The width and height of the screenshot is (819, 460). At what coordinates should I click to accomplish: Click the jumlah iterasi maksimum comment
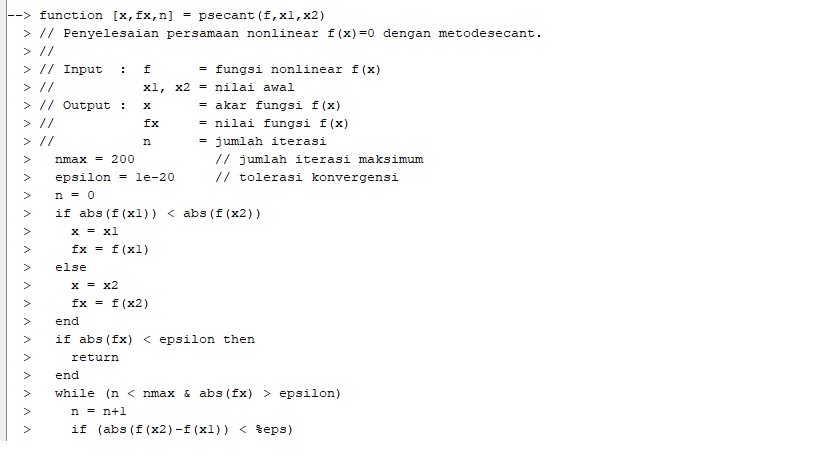tap(319, 159)
